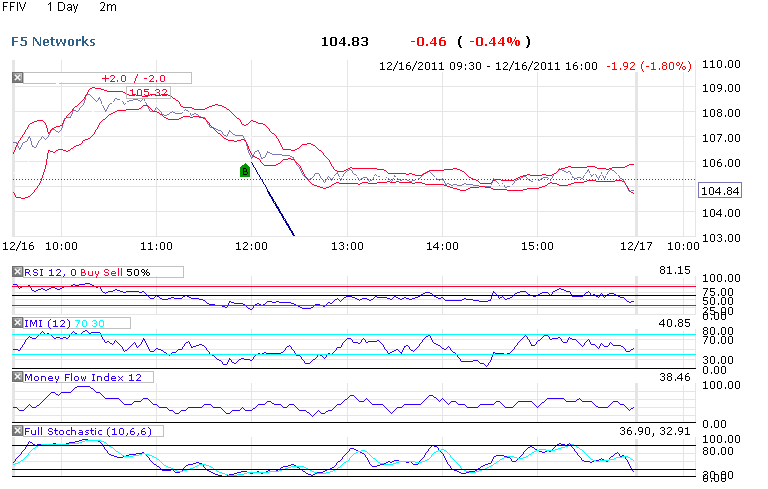Click the Full Stochastic (10,6,6) label
This screenshot has width=768, height=489.
coord(88,431)
